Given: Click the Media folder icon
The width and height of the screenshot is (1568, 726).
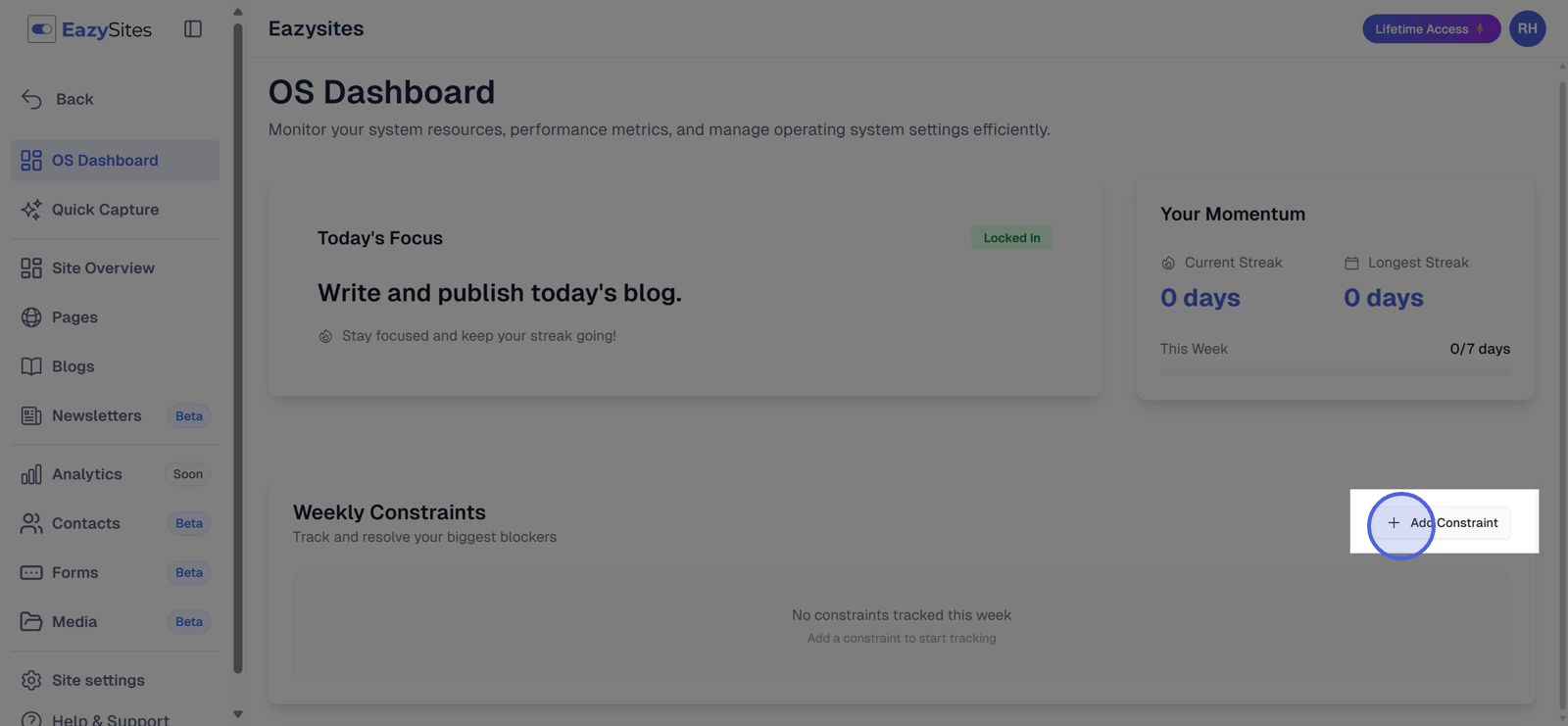Looking at the screenshot, I should coord(30,621).
